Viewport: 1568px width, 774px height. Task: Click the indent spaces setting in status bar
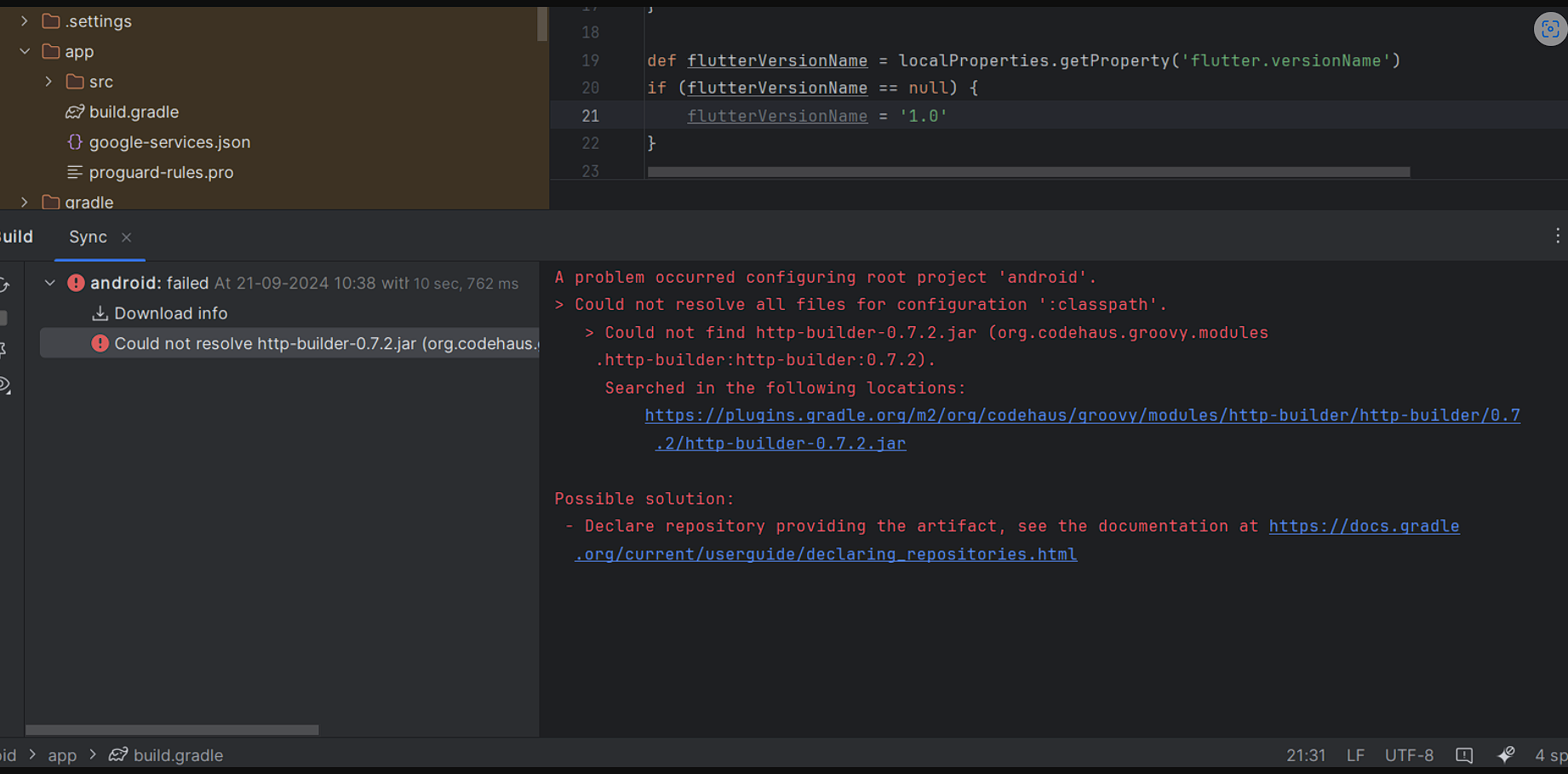pyautogui.click(x=1551, y=755)
